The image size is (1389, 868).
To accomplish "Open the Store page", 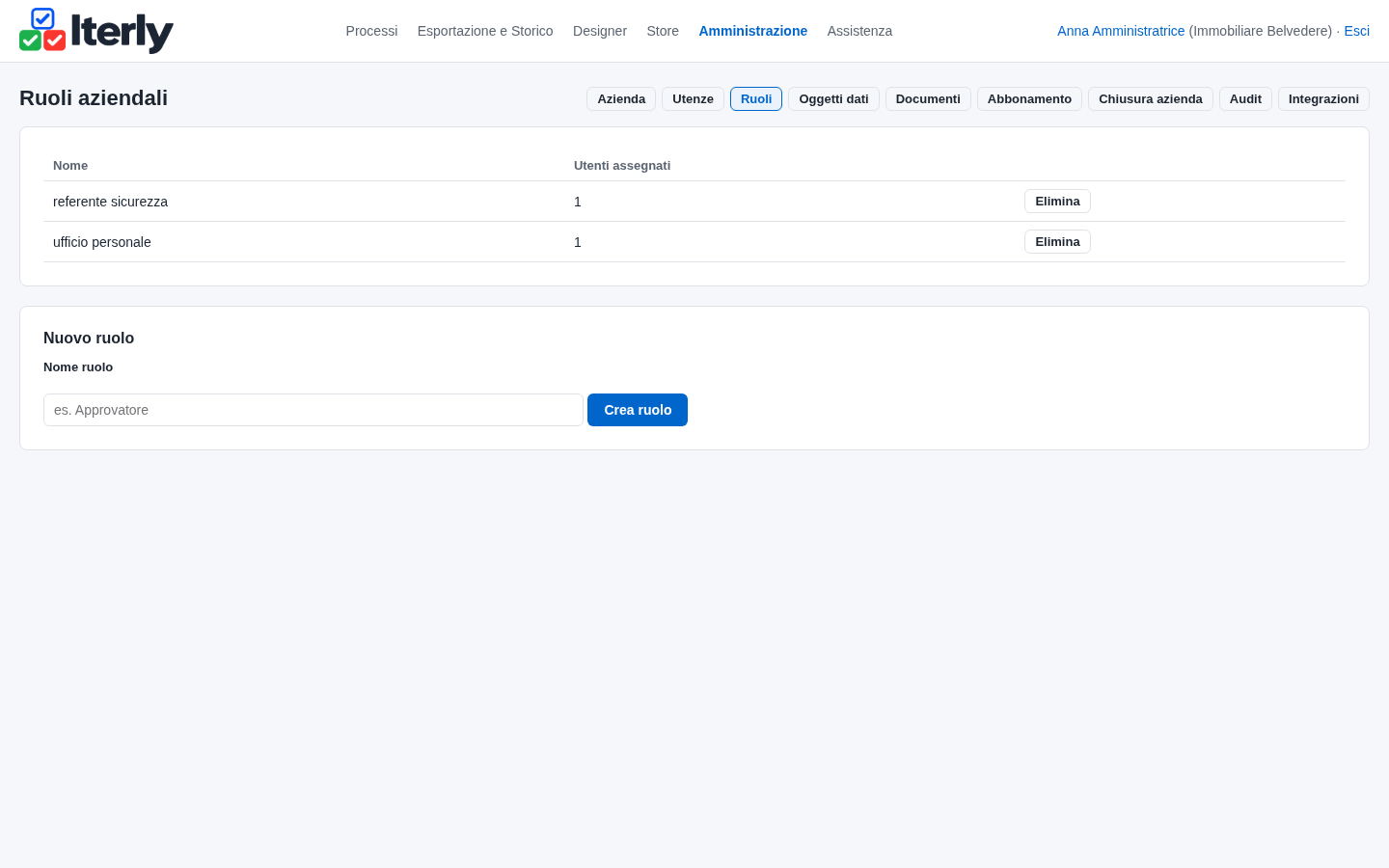I will tap(663, 31).
